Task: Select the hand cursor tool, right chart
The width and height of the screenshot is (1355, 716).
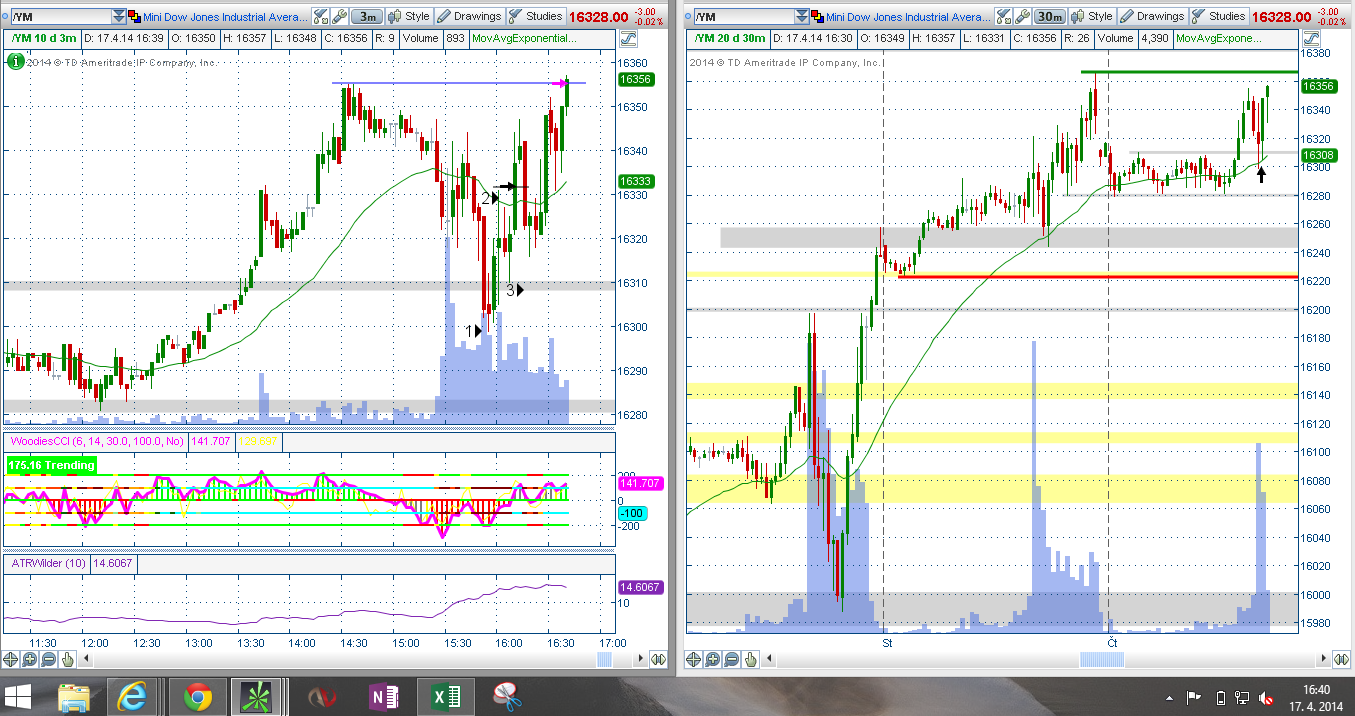Action: (x=748, y=659)
